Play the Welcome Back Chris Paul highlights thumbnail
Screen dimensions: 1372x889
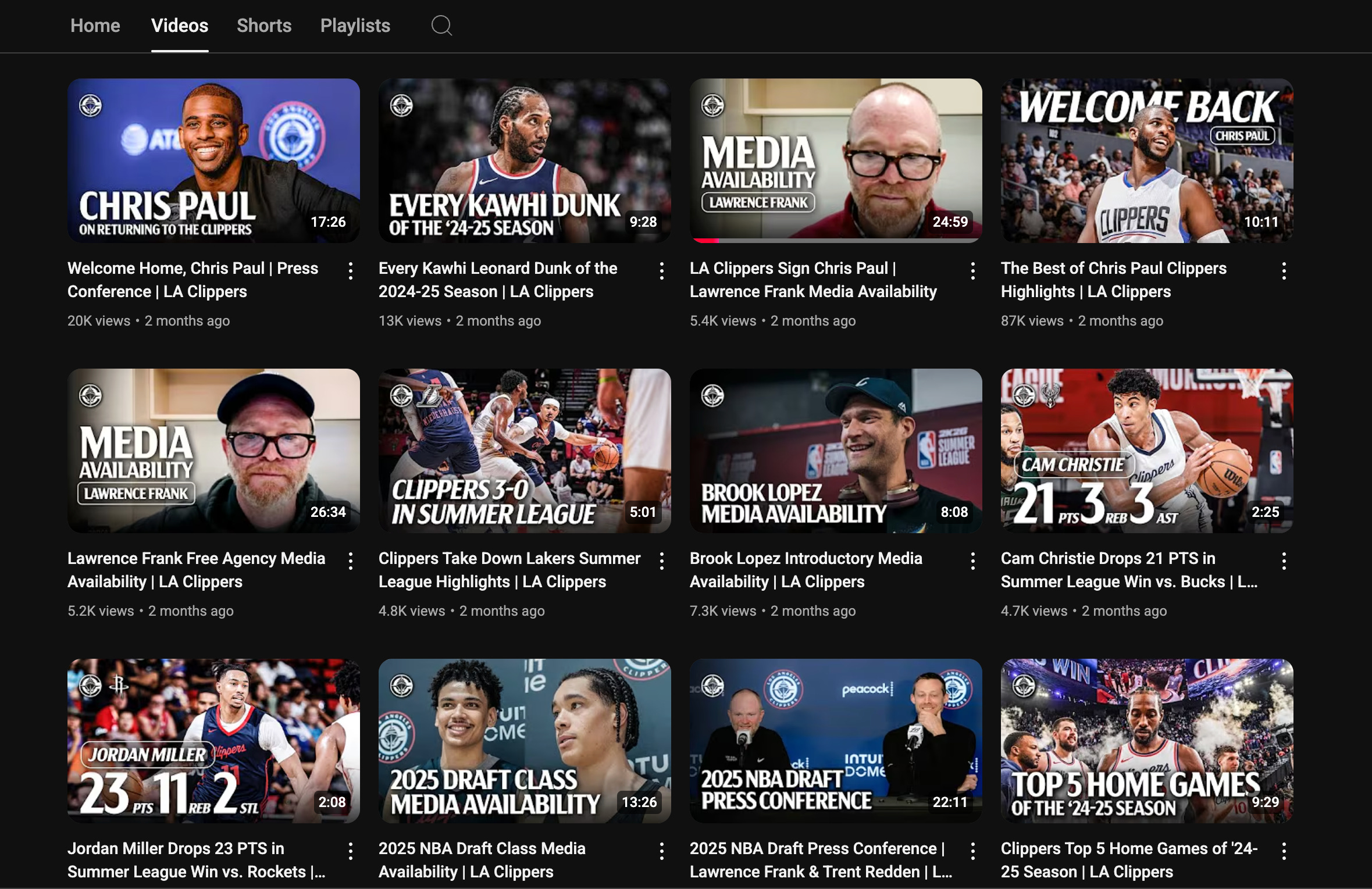1146,160
